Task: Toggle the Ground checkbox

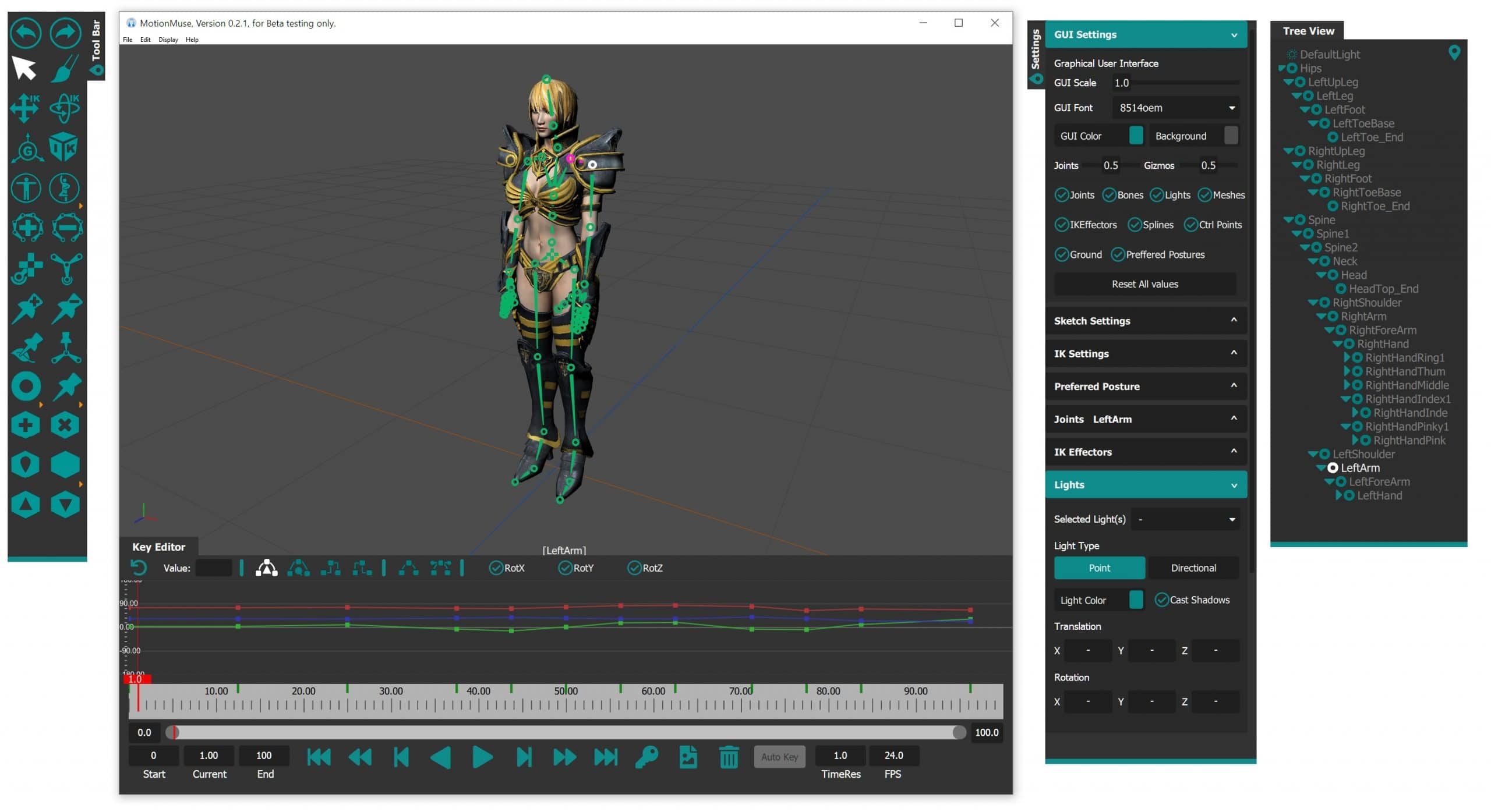Action: click(x=1062, y=254)
